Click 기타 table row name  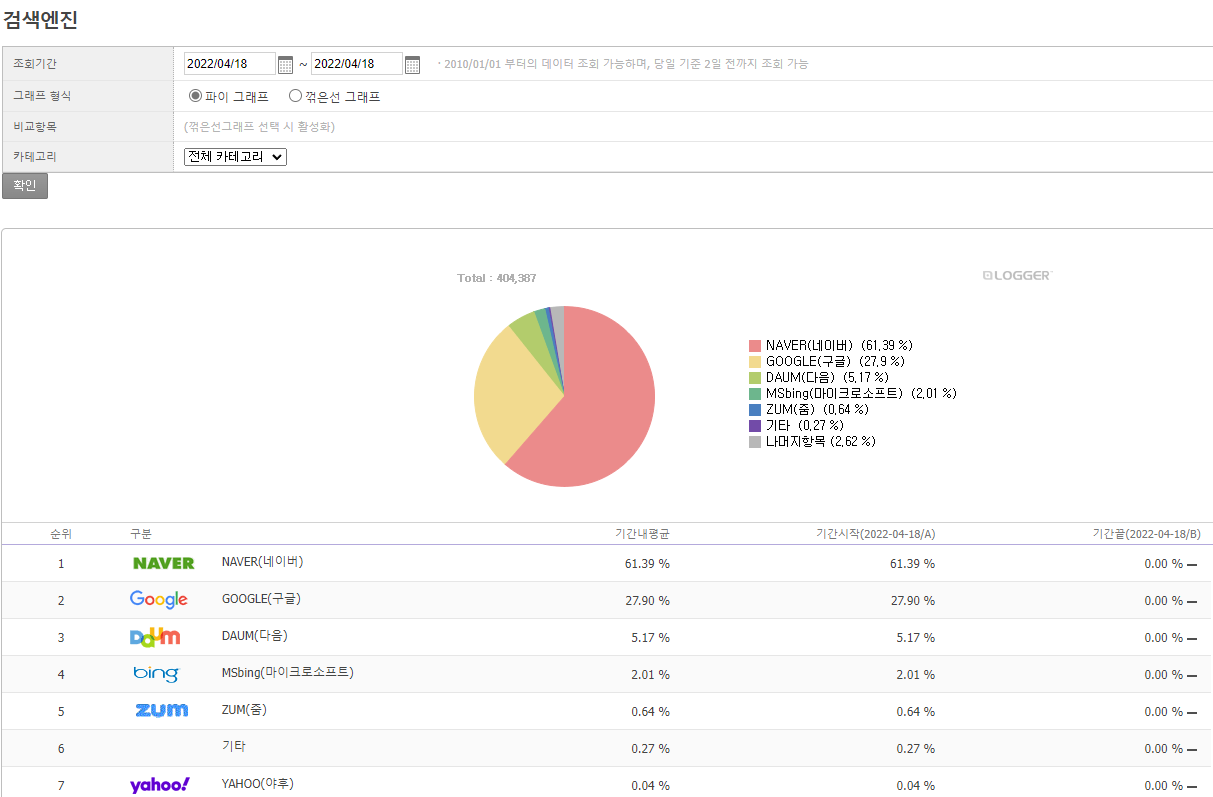point(234,747)
